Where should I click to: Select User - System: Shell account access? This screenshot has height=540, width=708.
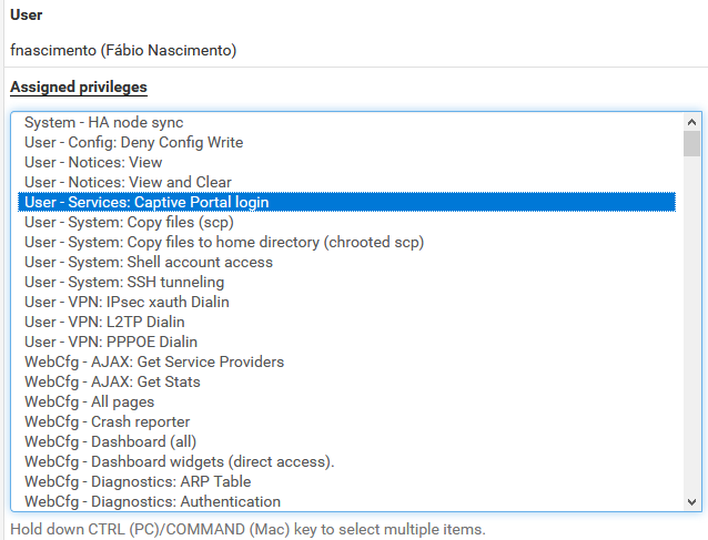tap(347, 262)
